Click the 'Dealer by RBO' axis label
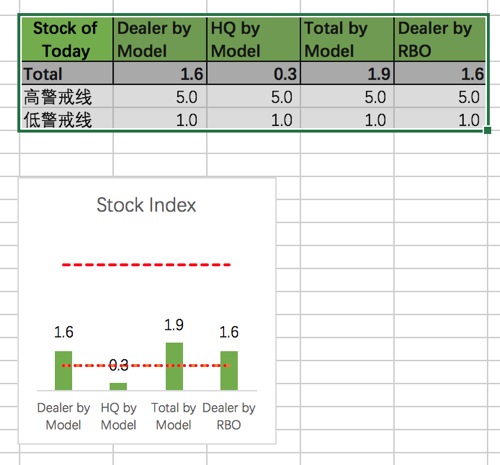 (229, 416)
